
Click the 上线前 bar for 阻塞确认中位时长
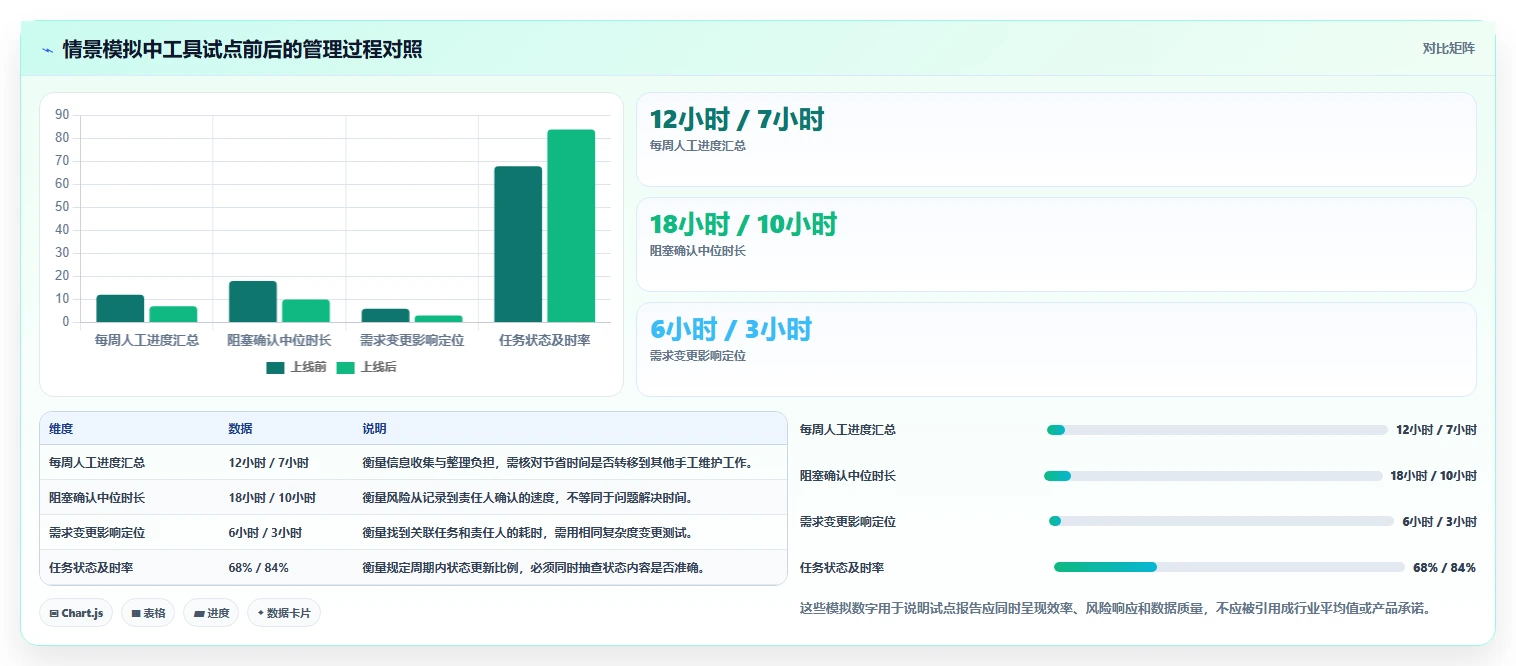click(253, 301)
